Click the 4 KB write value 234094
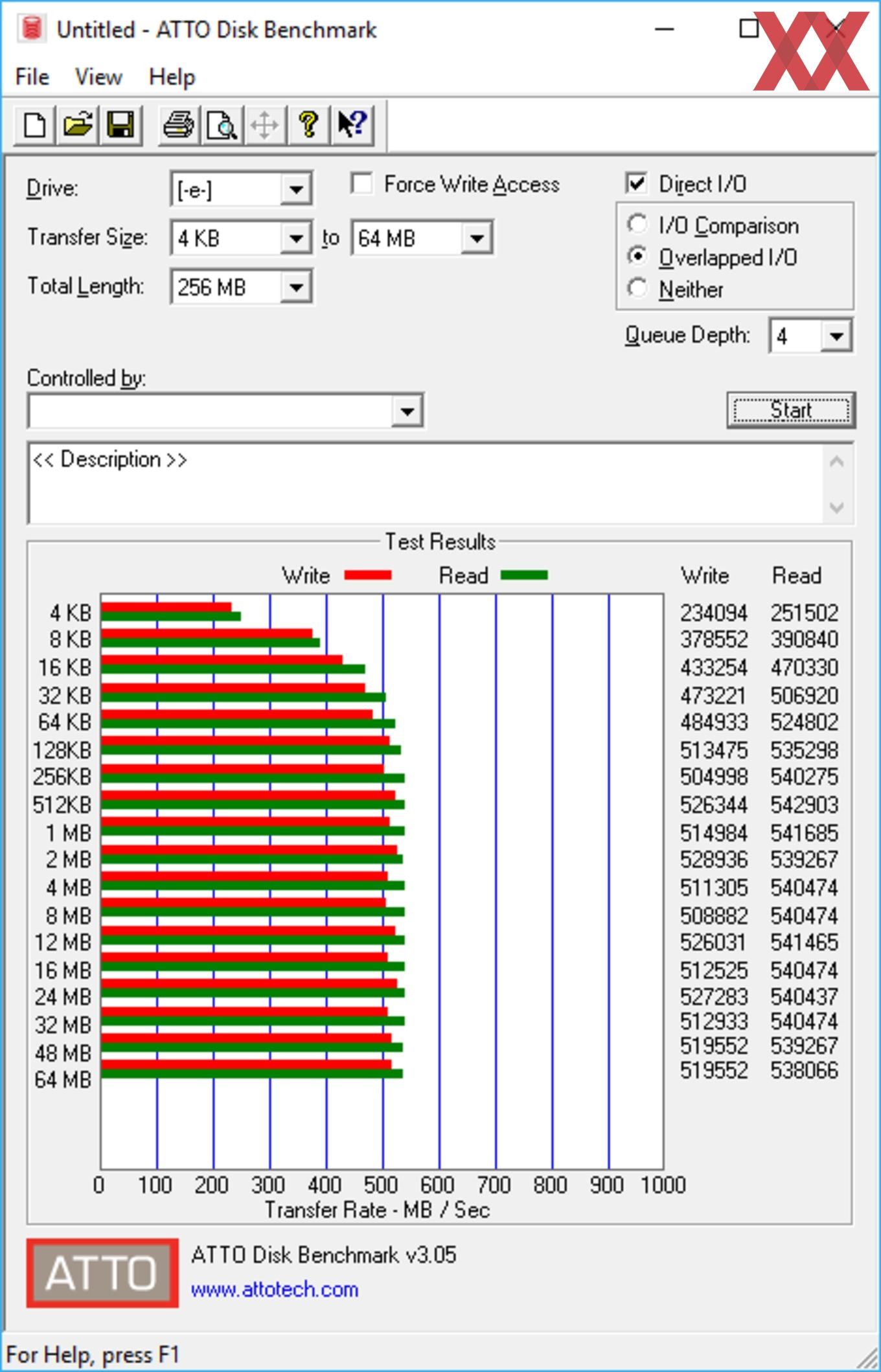Screen dimensions: 881x1372 714,612
